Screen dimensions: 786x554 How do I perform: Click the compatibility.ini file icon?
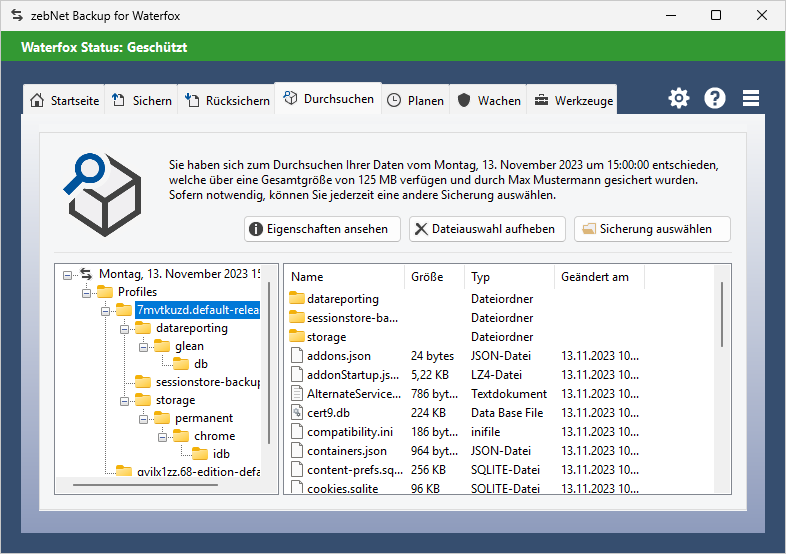click(x=297, y=432)
